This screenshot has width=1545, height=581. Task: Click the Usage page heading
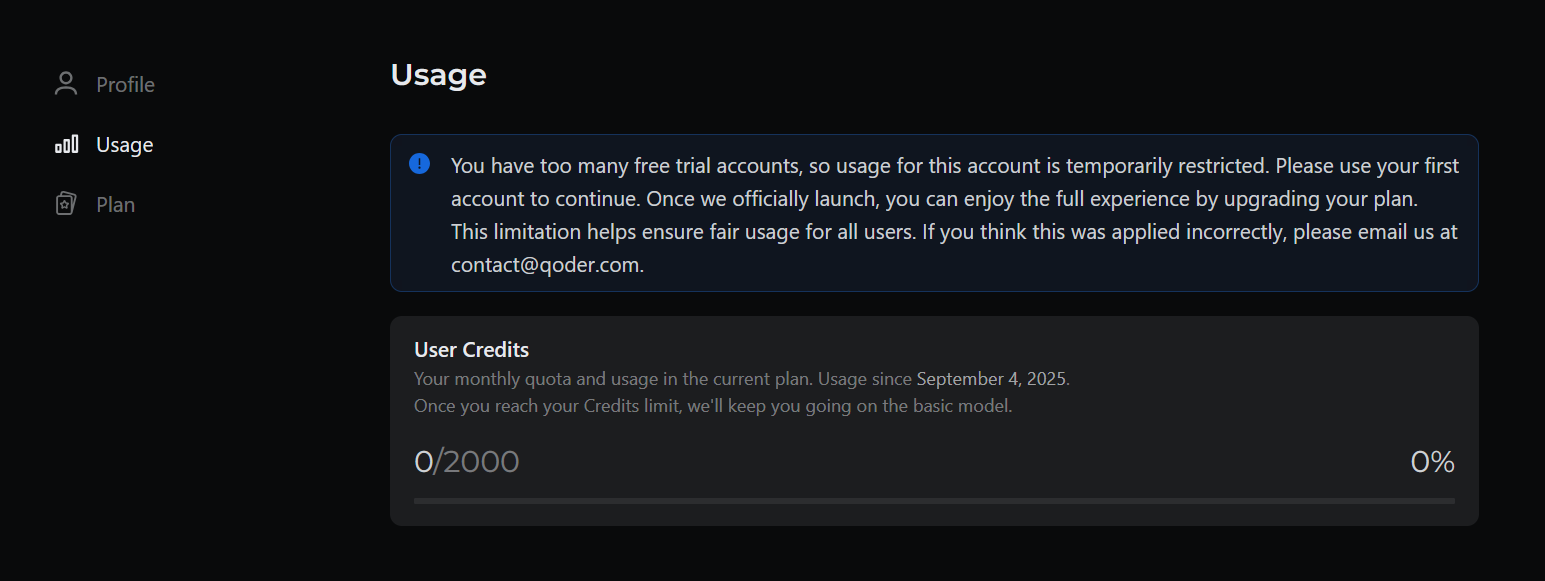coord(438,75)
